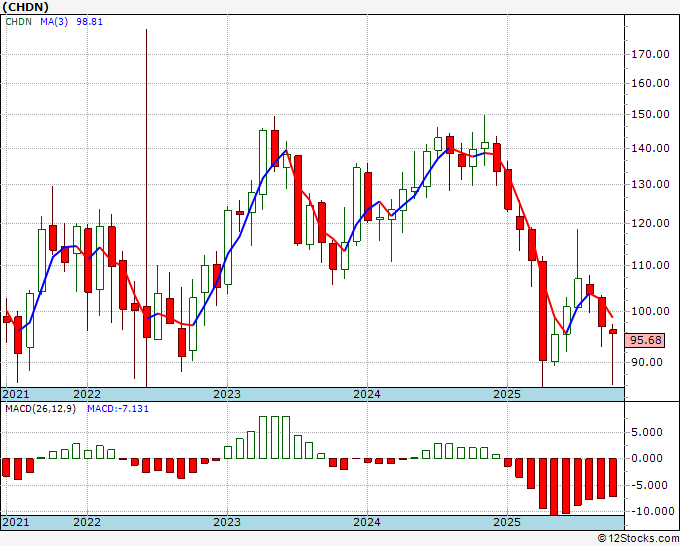Select the CHDN legend label
This screenshot has width=680, height=546.
coord(19,21)
